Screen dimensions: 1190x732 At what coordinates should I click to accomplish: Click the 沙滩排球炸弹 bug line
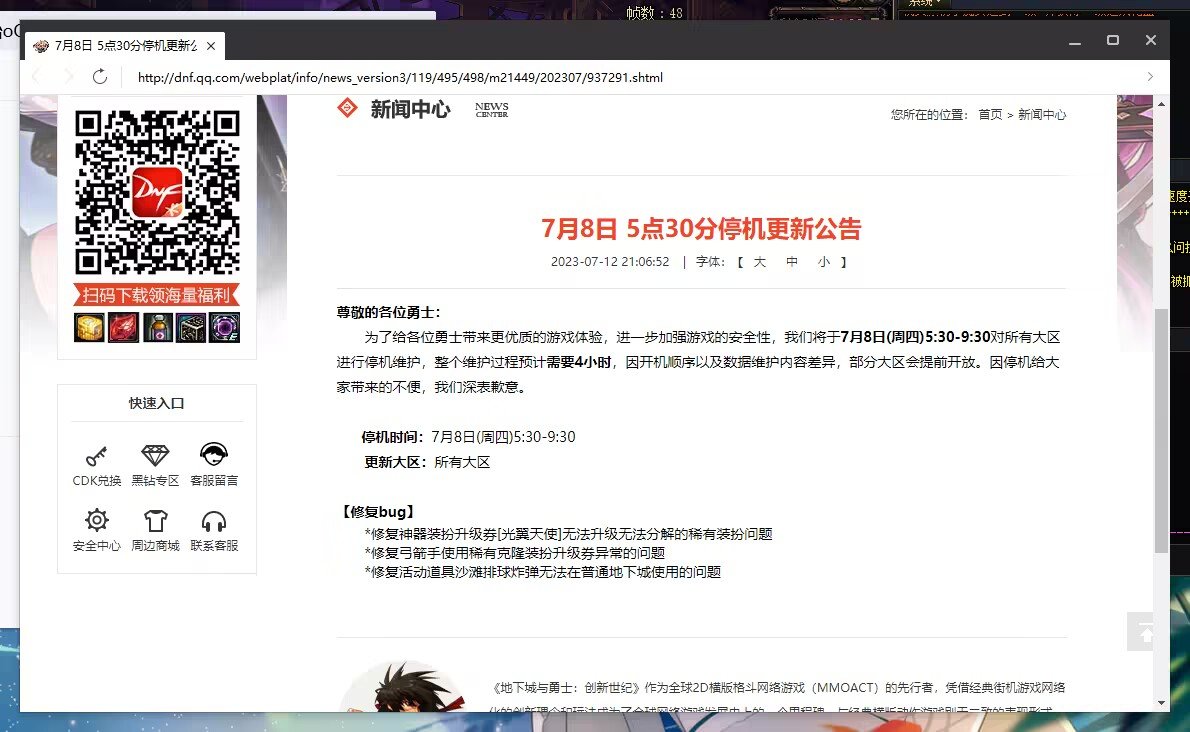pos(543,572)
